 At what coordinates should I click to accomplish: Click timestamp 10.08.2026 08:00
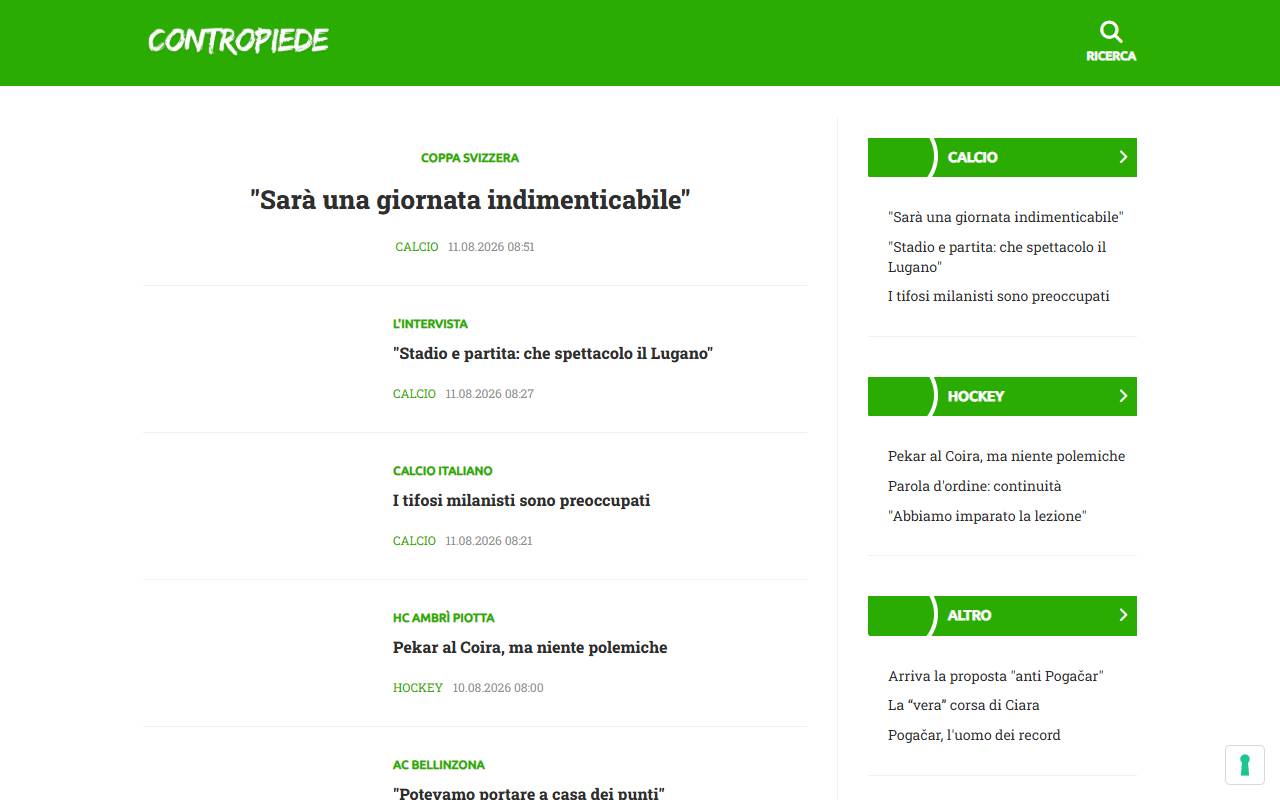pyautogui.click(x=498, y=688)
